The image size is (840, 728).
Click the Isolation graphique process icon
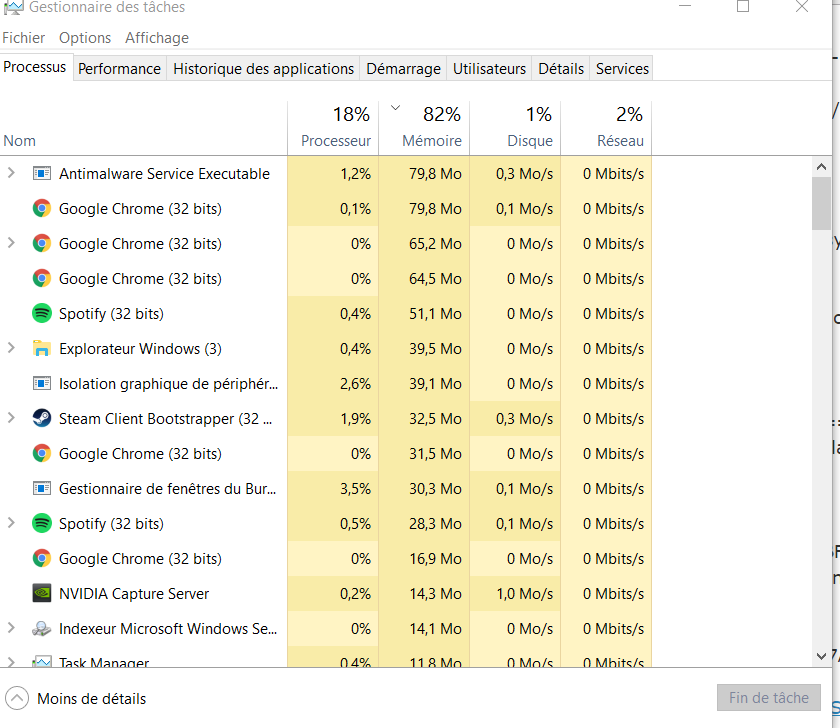pyautogui.click(x=41, y=384)
